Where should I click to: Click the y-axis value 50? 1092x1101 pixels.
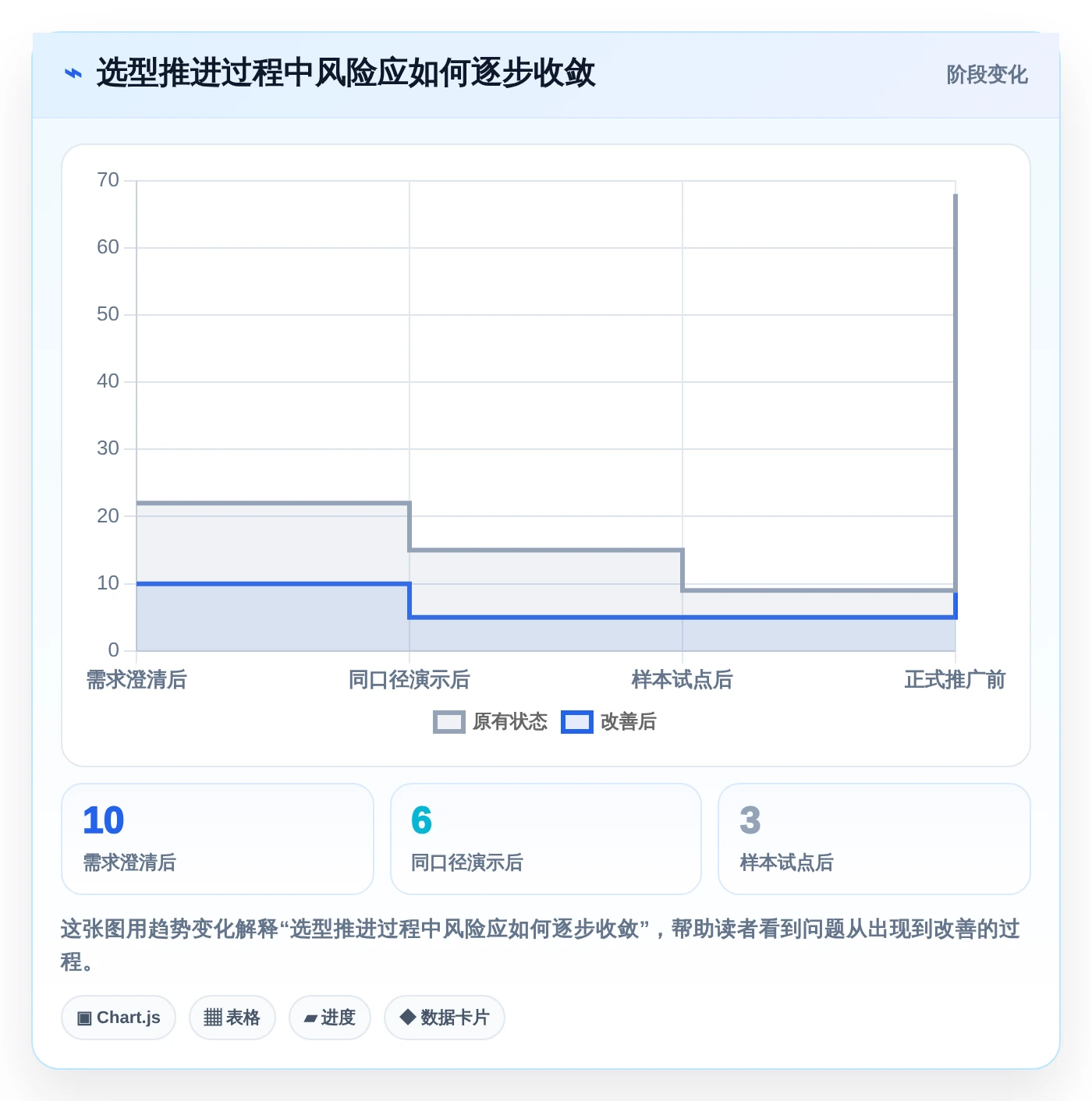[x=108, y=314]
